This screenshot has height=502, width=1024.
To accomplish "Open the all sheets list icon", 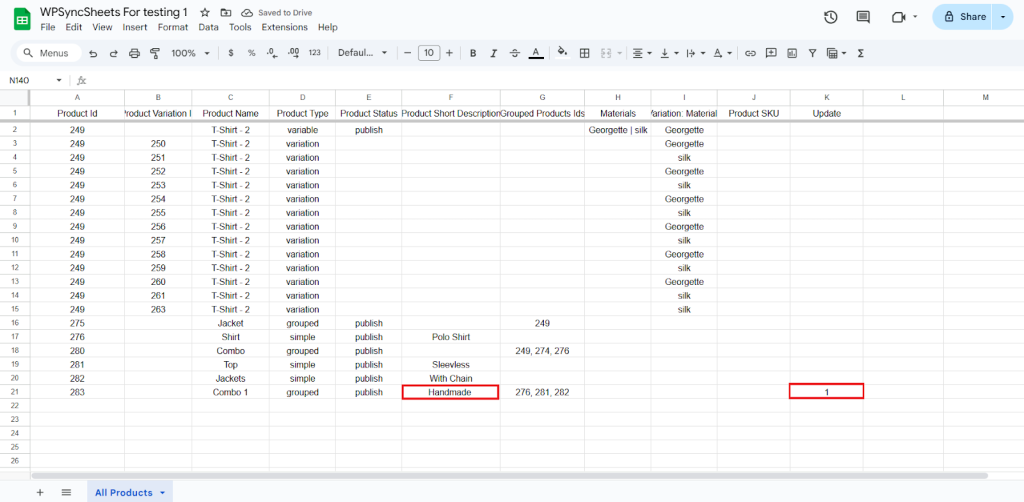I will point(66,492).
